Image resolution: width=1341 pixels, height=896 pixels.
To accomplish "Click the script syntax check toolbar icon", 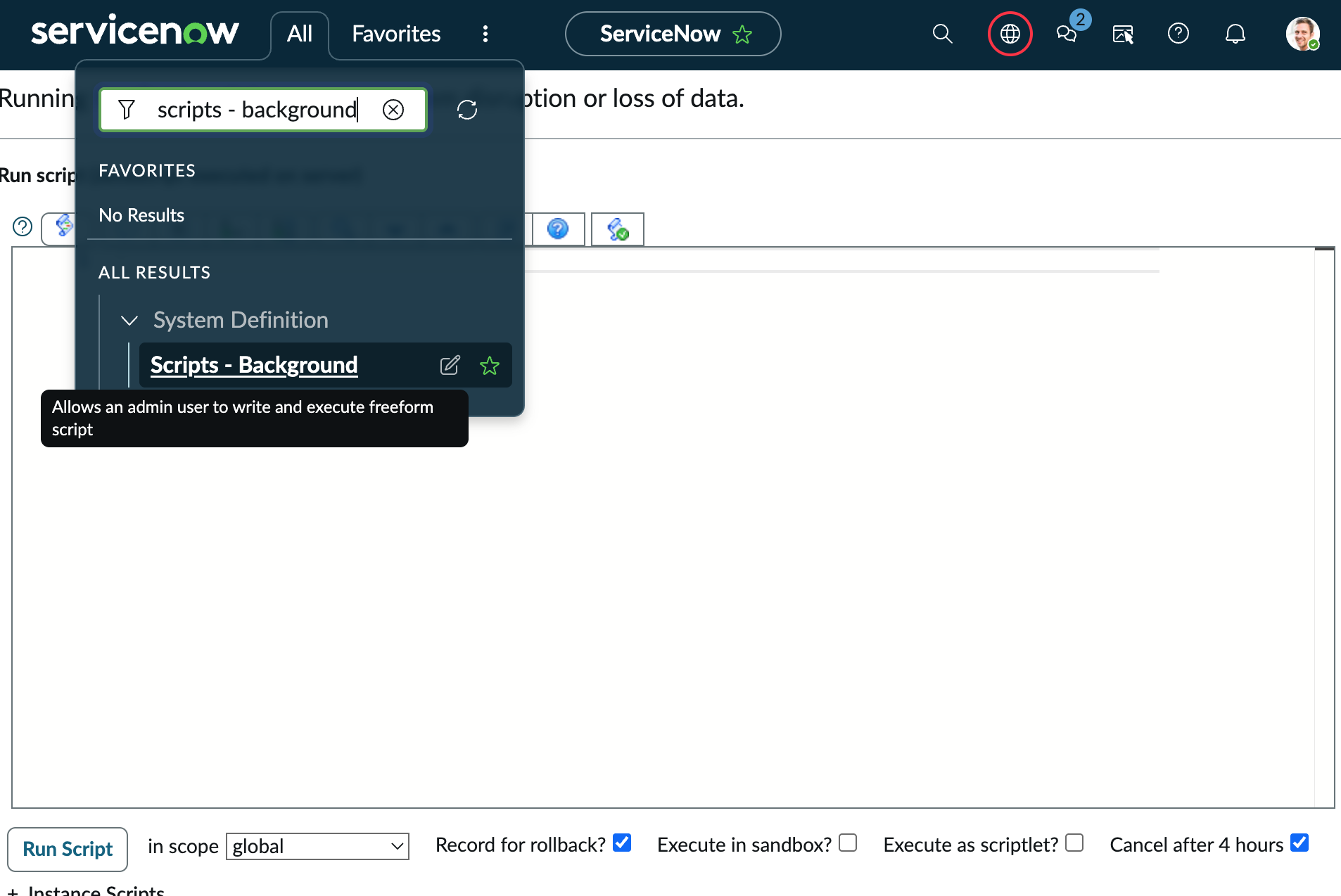I will click(617, 229).
